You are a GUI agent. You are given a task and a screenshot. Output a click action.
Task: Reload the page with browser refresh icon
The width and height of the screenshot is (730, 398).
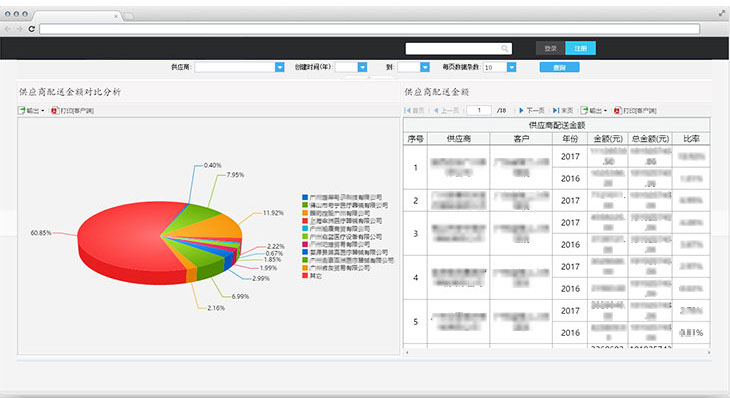pyautogui.click(x=31, y=29)
